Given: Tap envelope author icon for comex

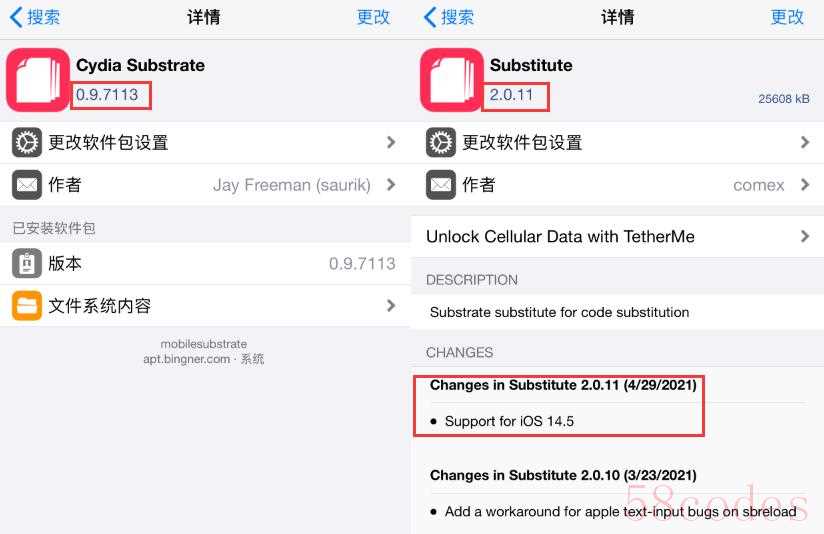Looking at the screenshot, I should [x=440, y=184].
